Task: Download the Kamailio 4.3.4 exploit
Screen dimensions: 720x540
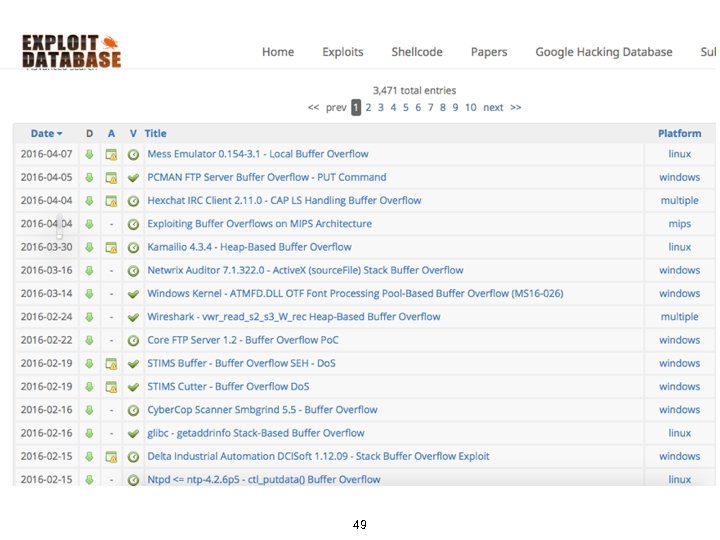Action: (x=89, y=247)
